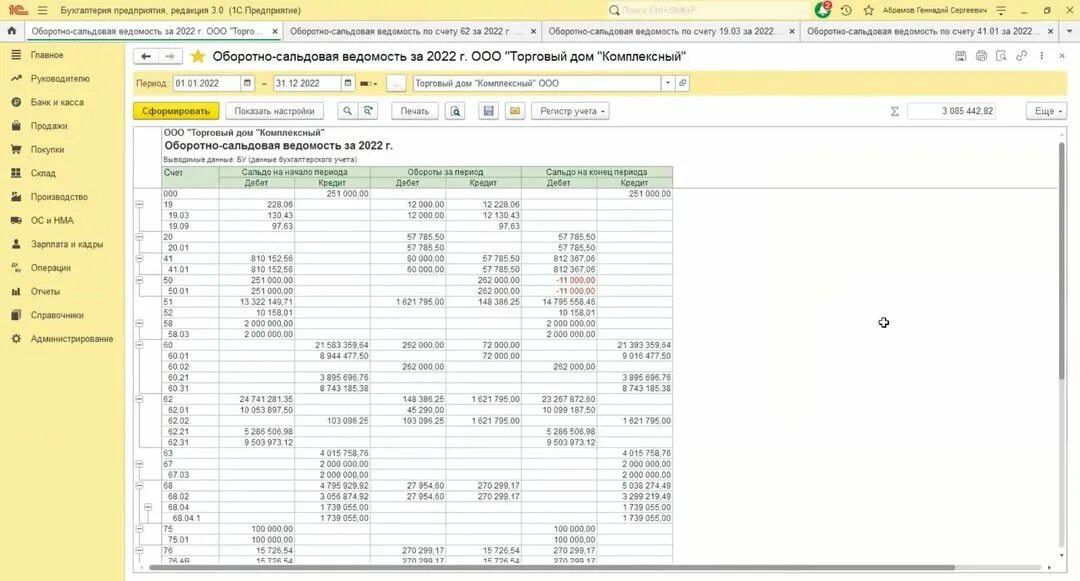This screenshot has height=581, width=1080.
Task: Select cell 13 322 149,71 for account 51
Action: (x=256, y=302)
